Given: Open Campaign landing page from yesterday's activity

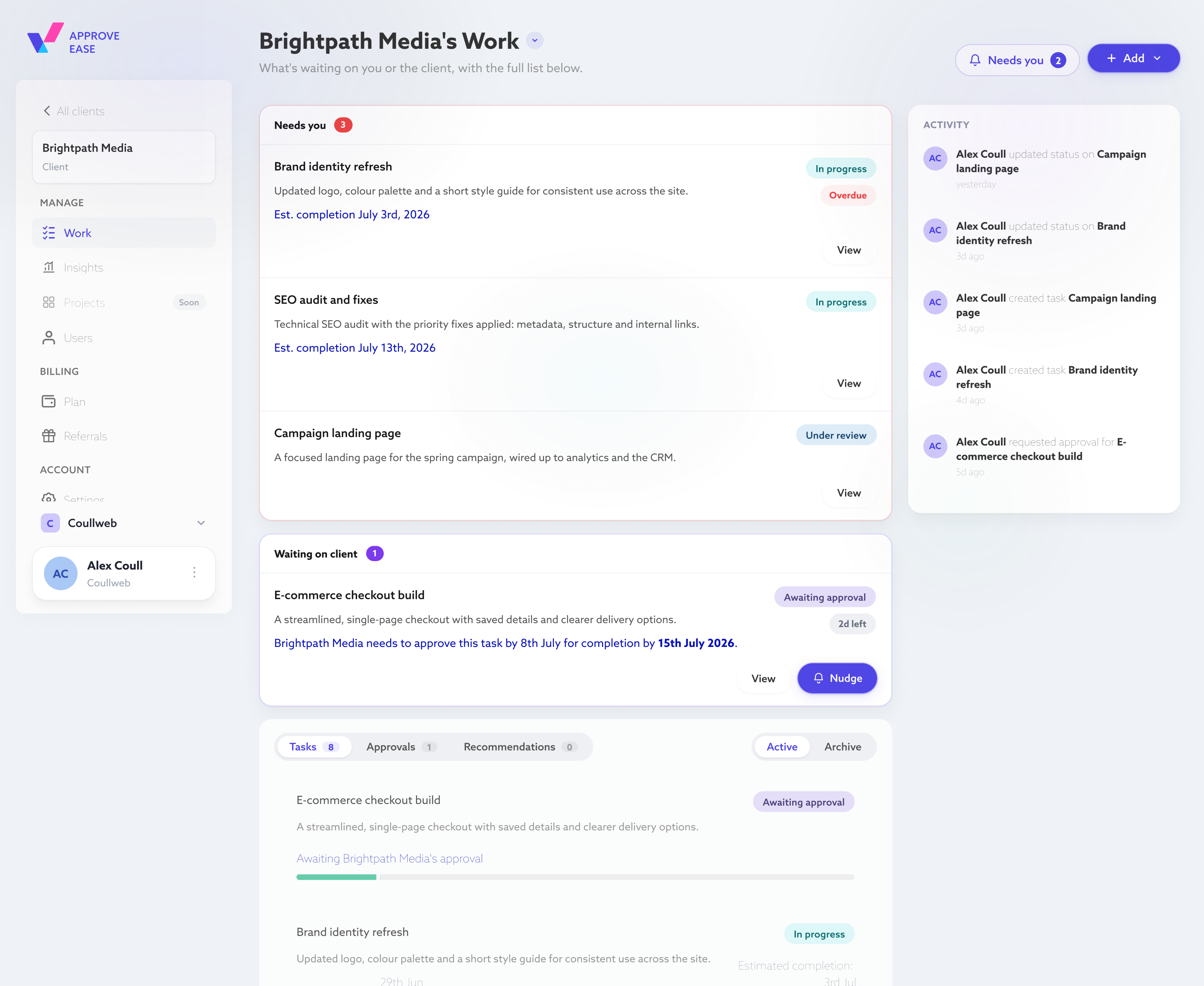Looking at the screenshot, I should 1051,161.
